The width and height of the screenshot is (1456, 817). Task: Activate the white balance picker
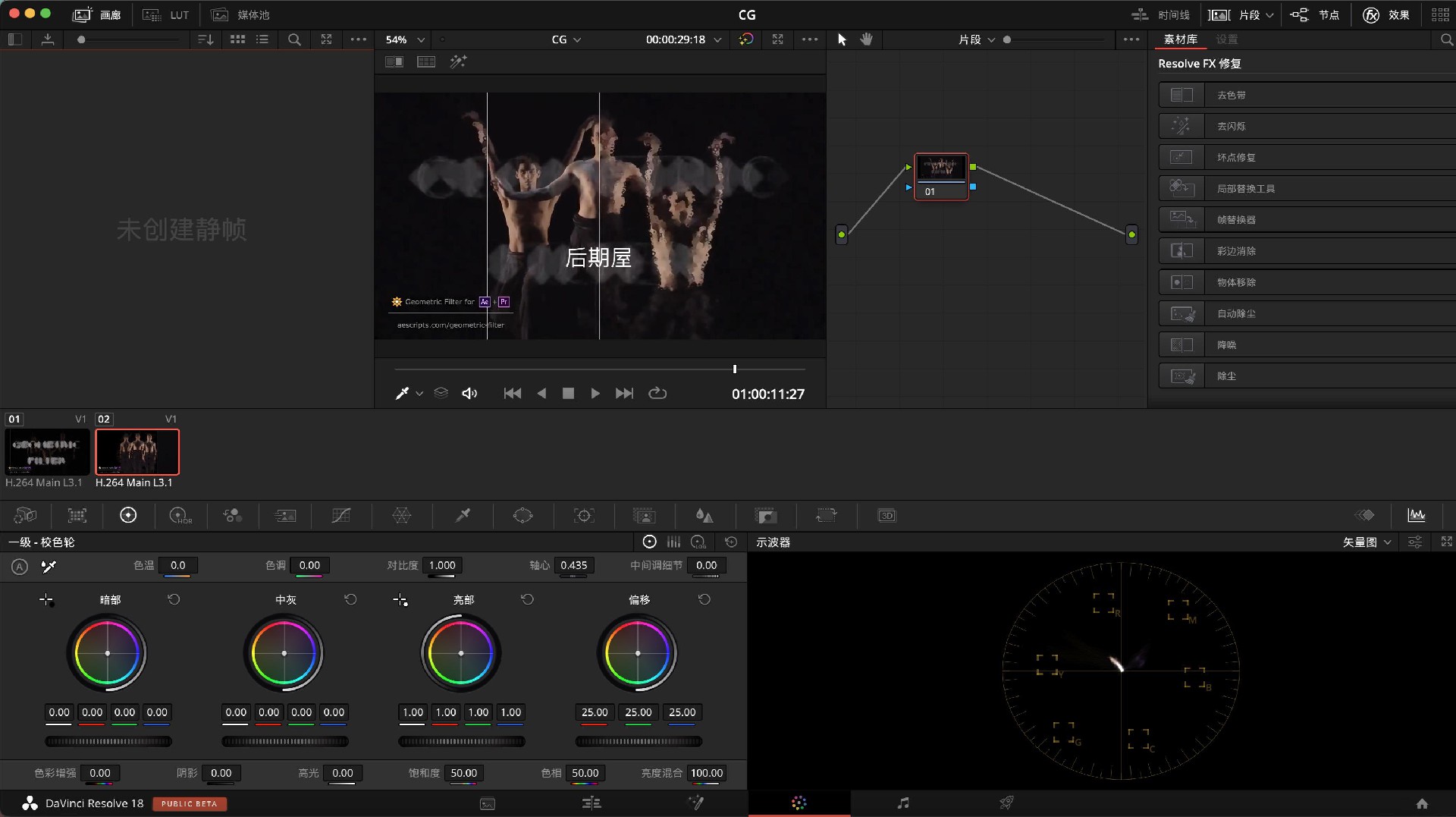coord(49,566)
